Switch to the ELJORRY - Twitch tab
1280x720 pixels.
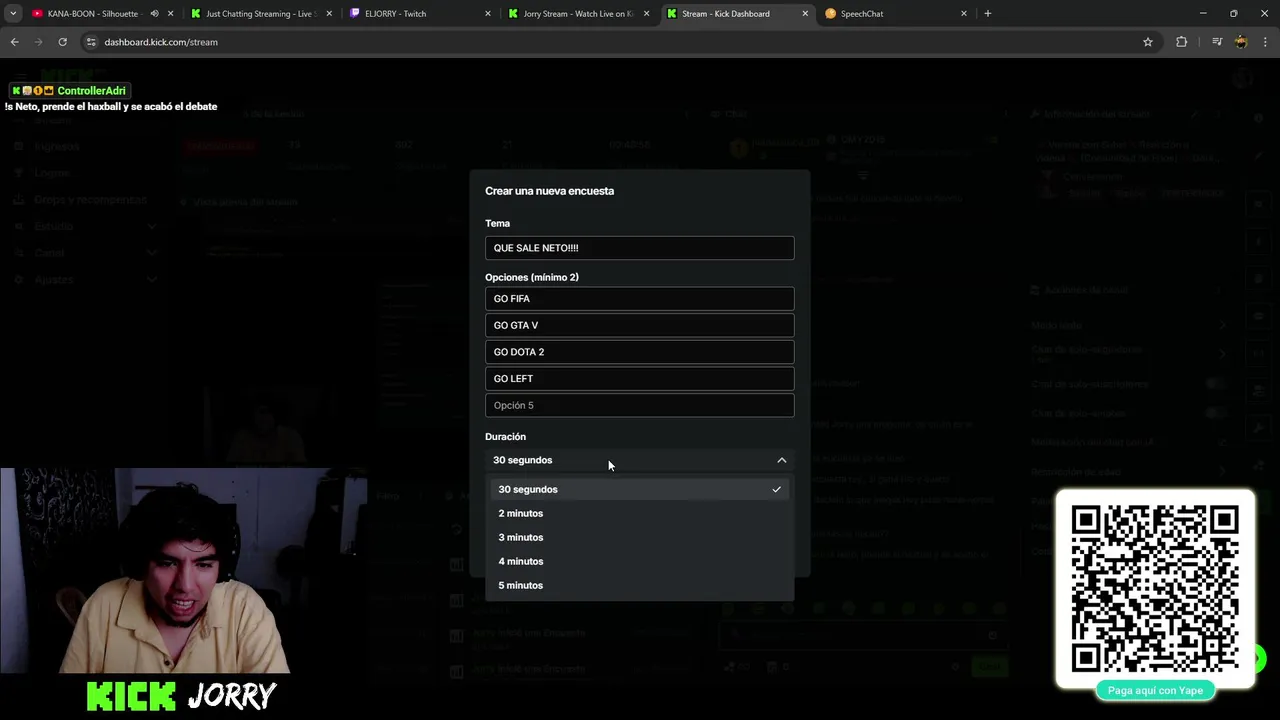(x=420, y=14)
